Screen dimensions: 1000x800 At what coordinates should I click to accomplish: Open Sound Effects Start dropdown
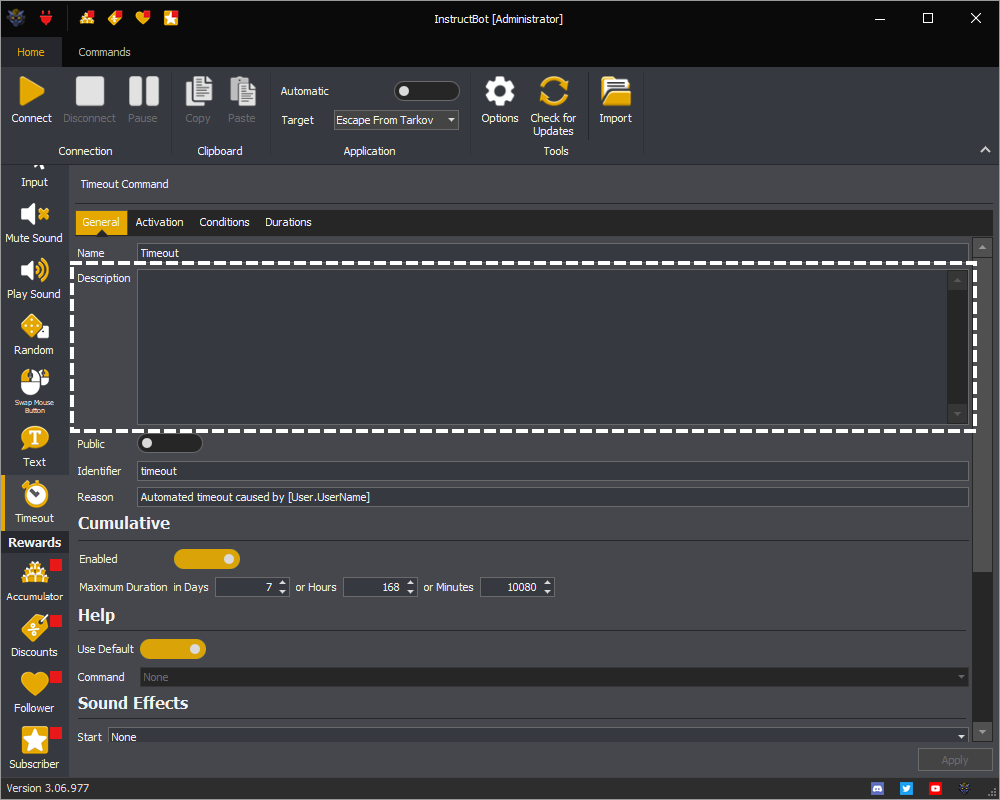click(x=538, y=736)
